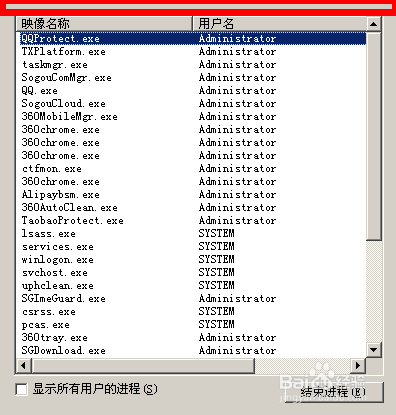Click the horizontal scrollbar left arrow
Image resolution: width=396 pixels, height=415 pixels.
click(23, 365)
